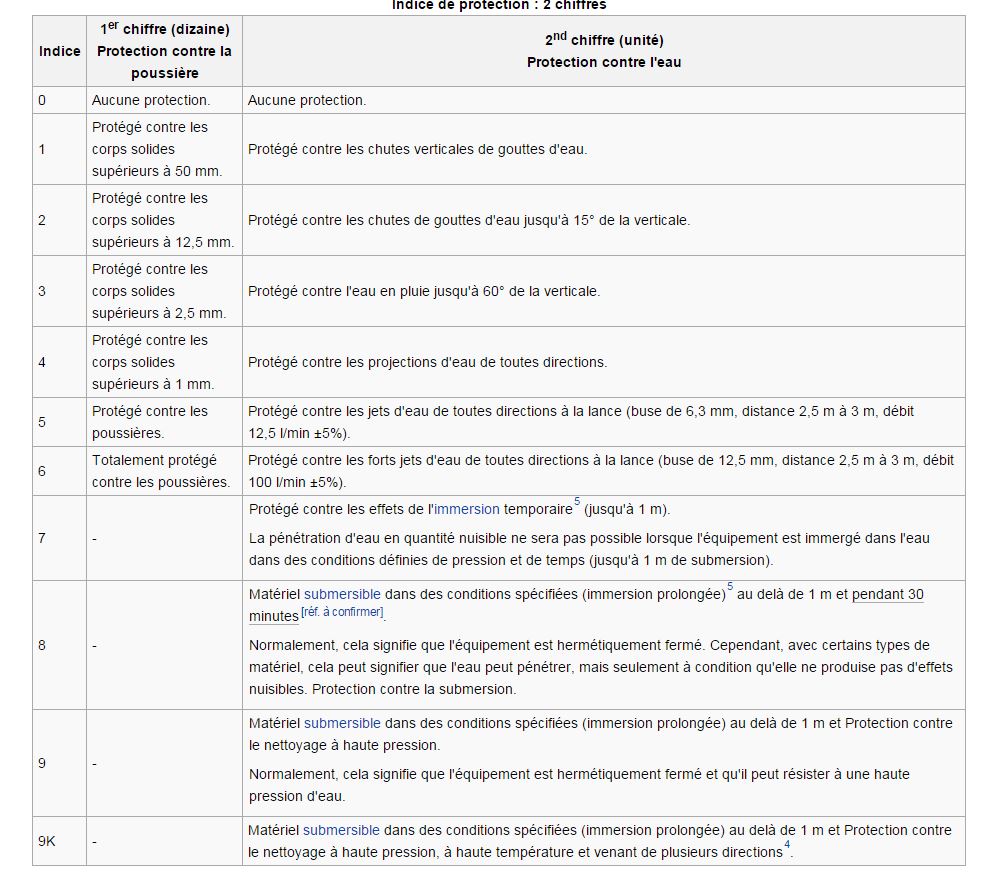Open the 'submersible' link in row 9
Viewport: 983px width, 873px height.
pyautogui.click(x=342, y=723)
